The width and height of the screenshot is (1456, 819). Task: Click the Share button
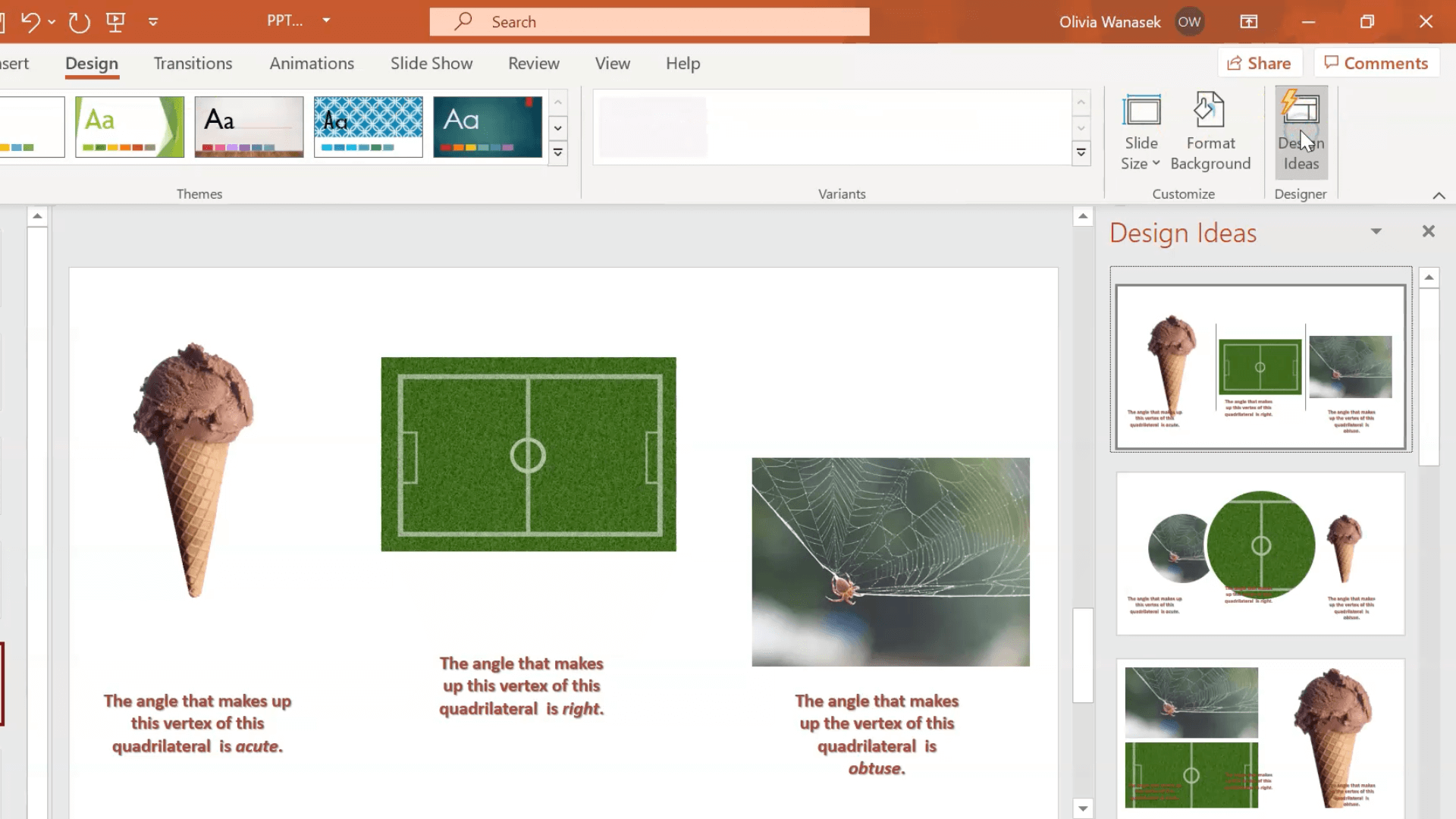pos(1259,62)
